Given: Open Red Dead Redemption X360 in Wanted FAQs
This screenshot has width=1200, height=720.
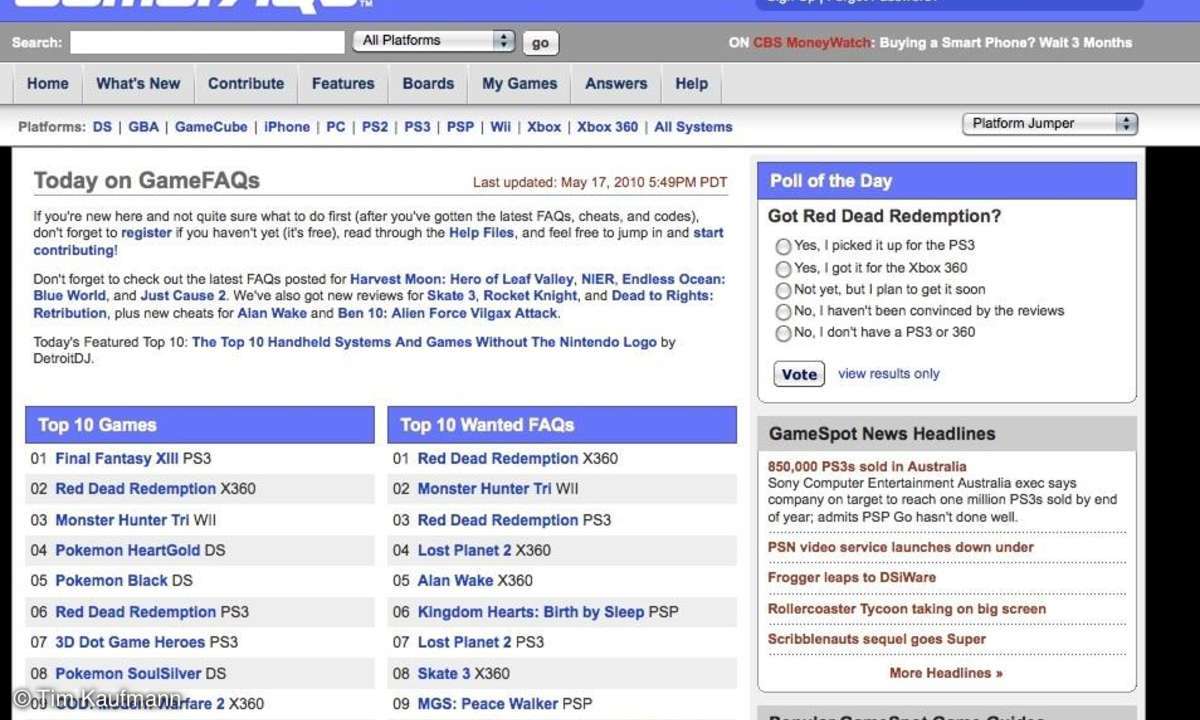Looking at the screenshot, I should [498, 459].
